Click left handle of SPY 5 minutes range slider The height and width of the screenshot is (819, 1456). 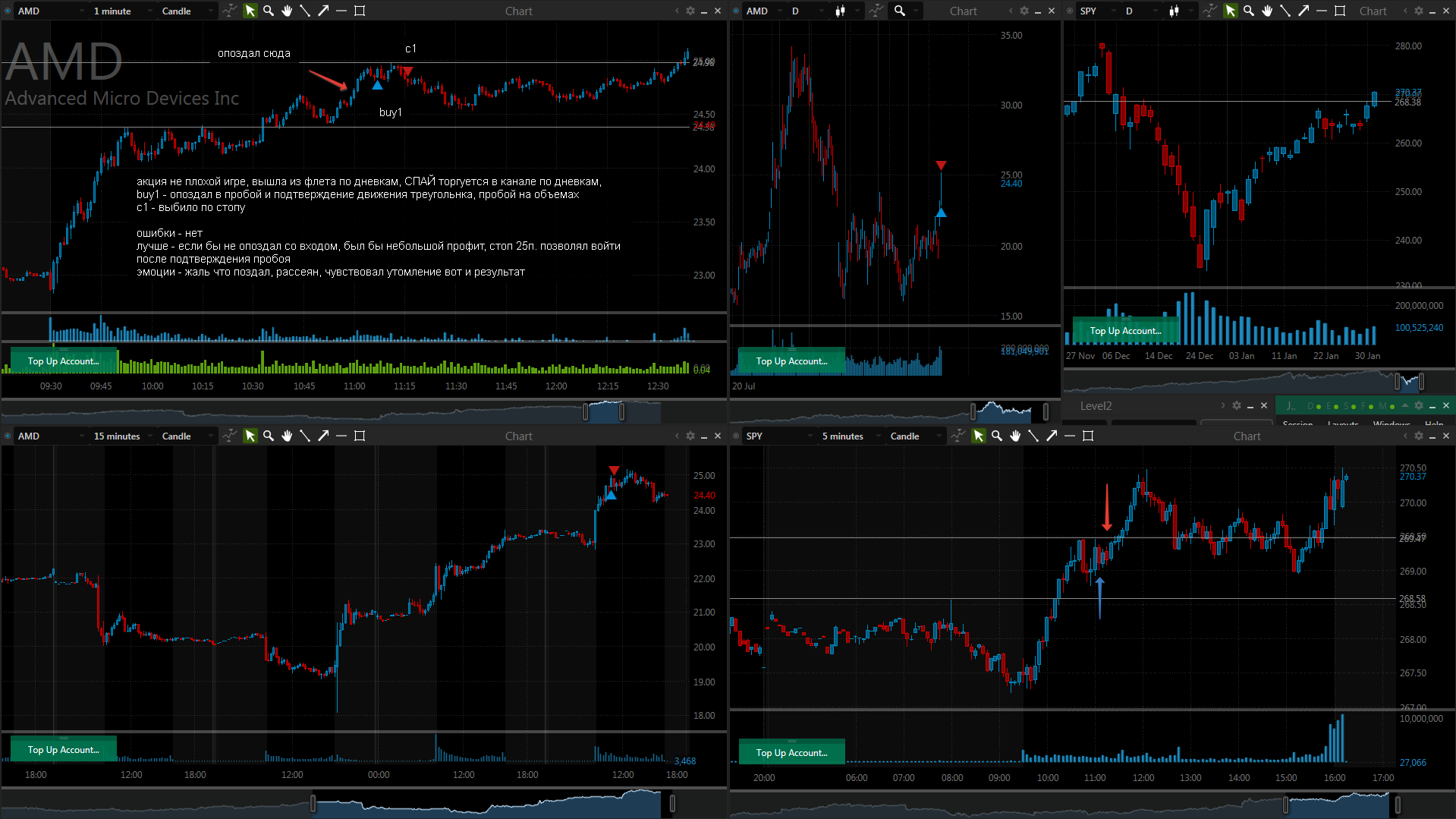(x=1285, y=804)
